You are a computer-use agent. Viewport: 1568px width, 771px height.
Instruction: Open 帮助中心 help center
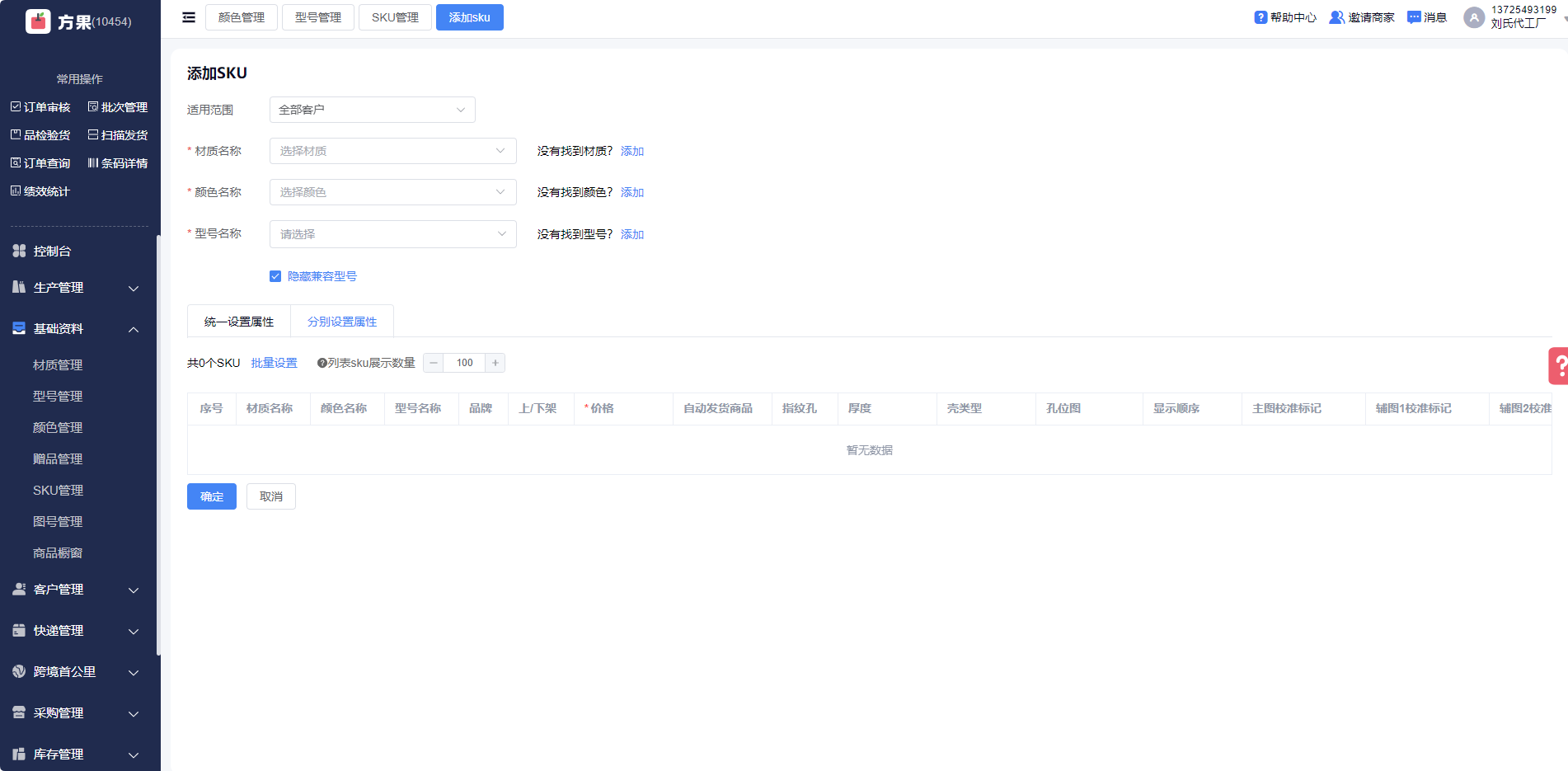click(x=1285, y=17)
